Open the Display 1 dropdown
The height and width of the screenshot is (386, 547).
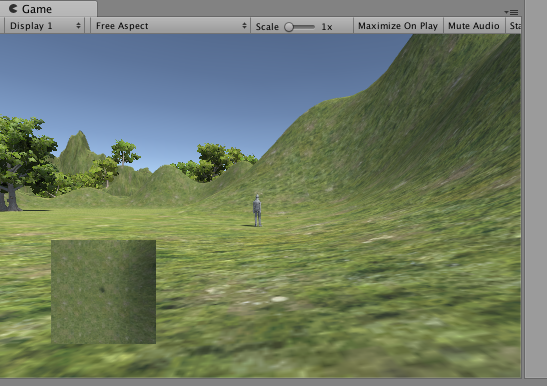point(45,26)
